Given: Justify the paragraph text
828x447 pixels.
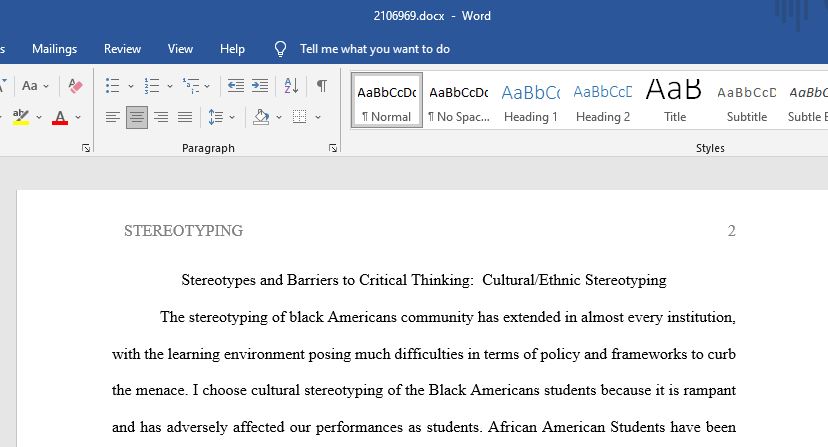Looking at the screenshot, I should point(185,117).
